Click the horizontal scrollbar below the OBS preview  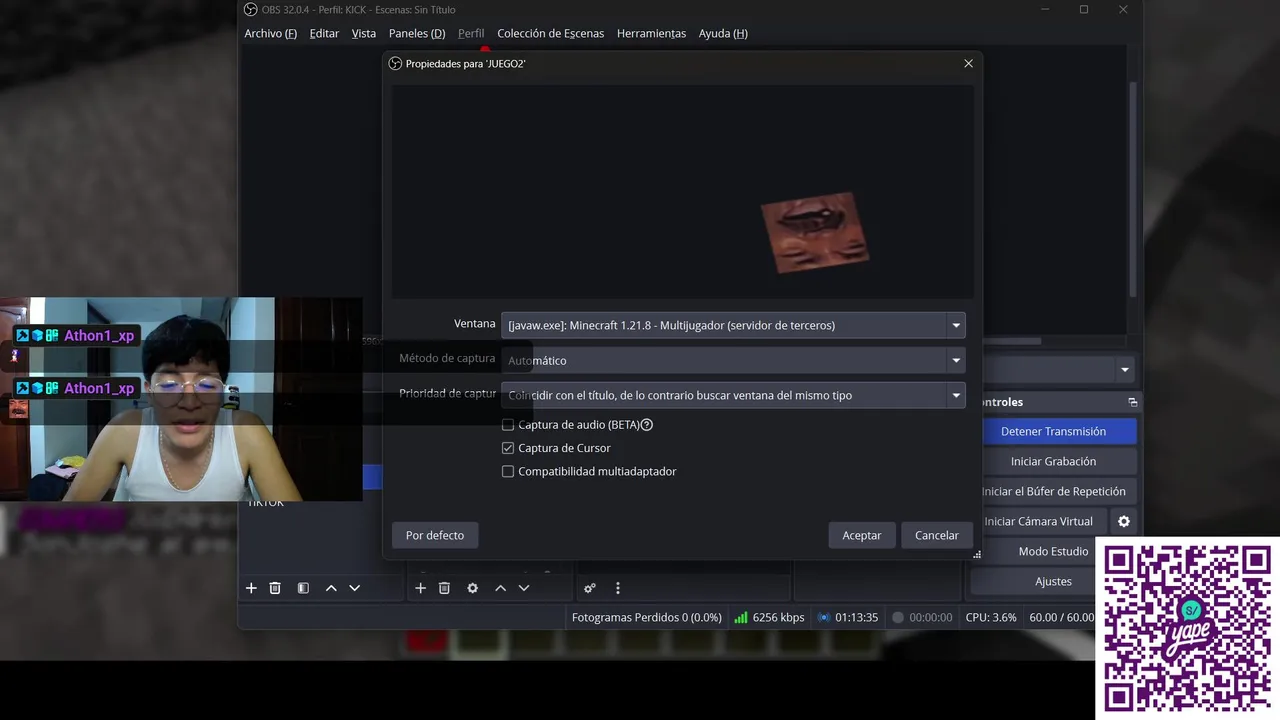pyautogui.click(x=1010, y=341)
